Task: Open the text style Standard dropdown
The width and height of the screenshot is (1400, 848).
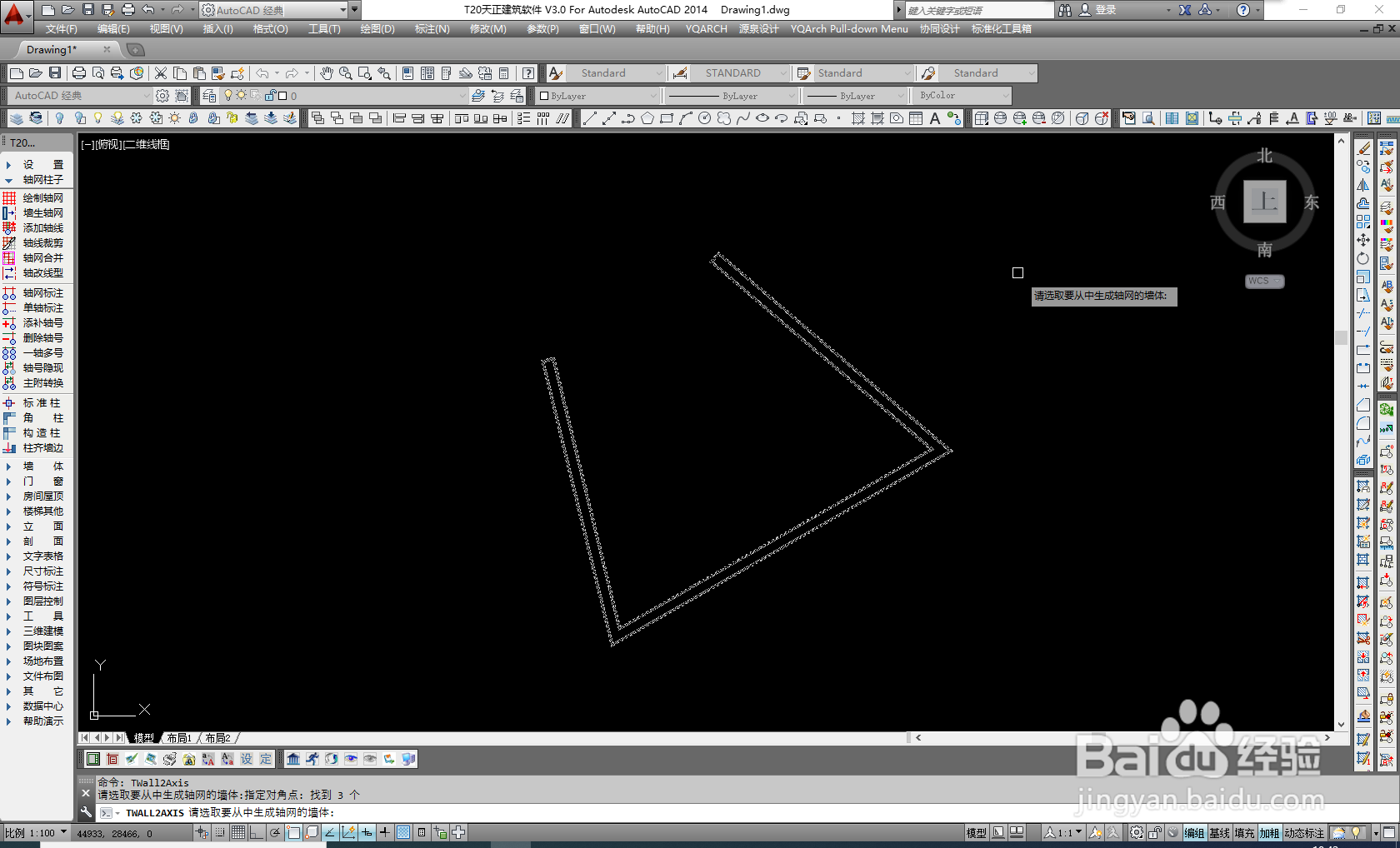Action: (x=617, y=73)
